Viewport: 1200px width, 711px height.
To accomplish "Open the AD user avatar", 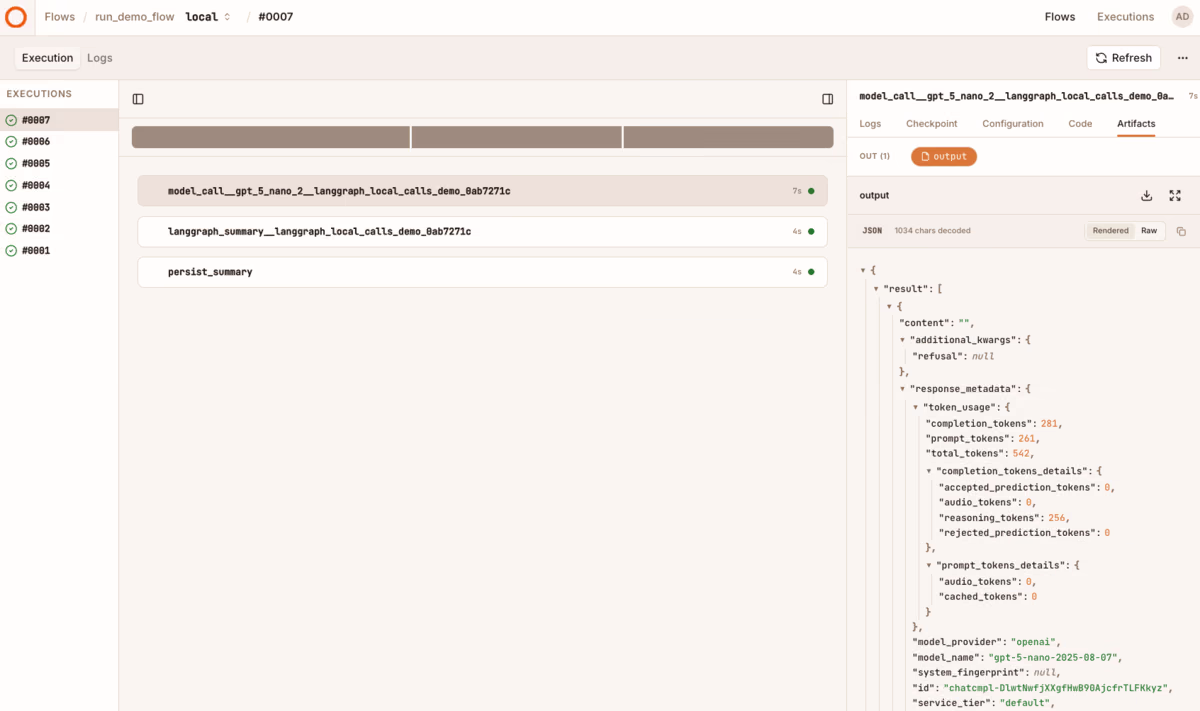I will tap(1181, 17).
